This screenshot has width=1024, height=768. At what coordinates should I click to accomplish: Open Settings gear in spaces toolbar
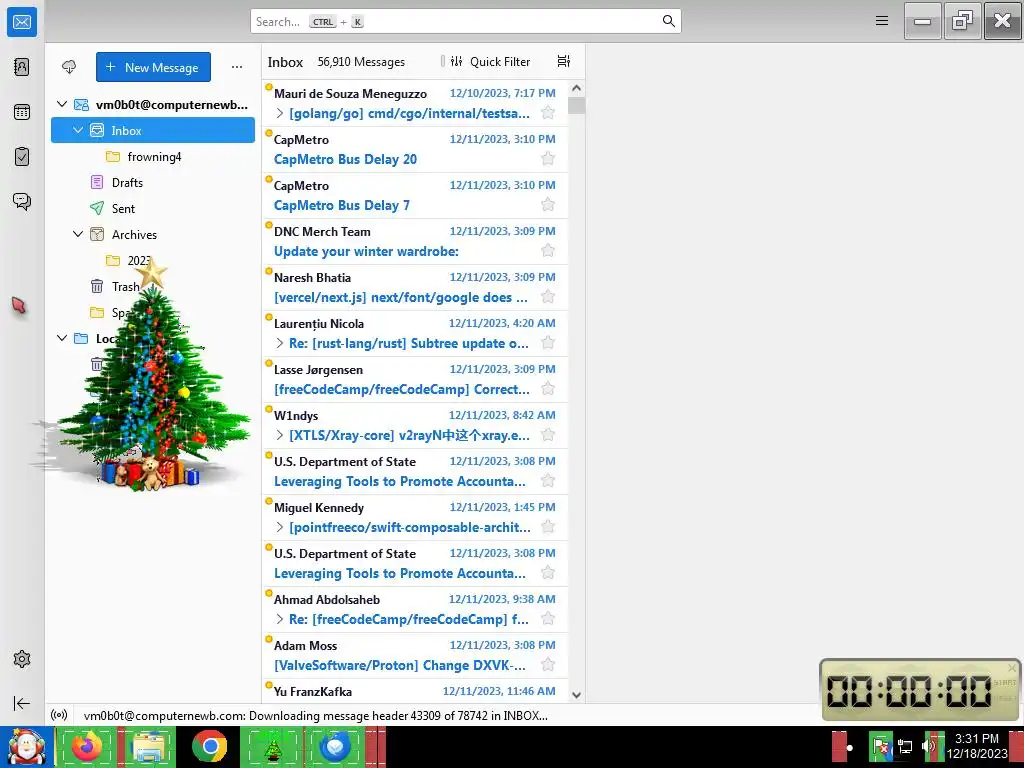22,659
